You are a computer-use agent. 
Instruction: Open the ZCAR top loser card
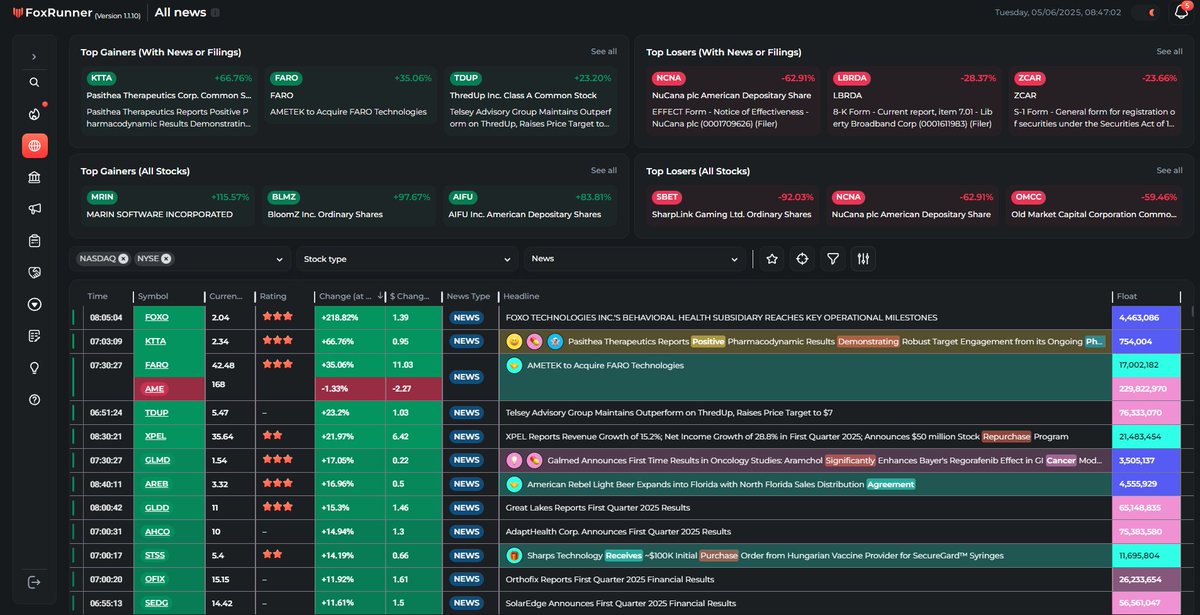(1094, 100)
